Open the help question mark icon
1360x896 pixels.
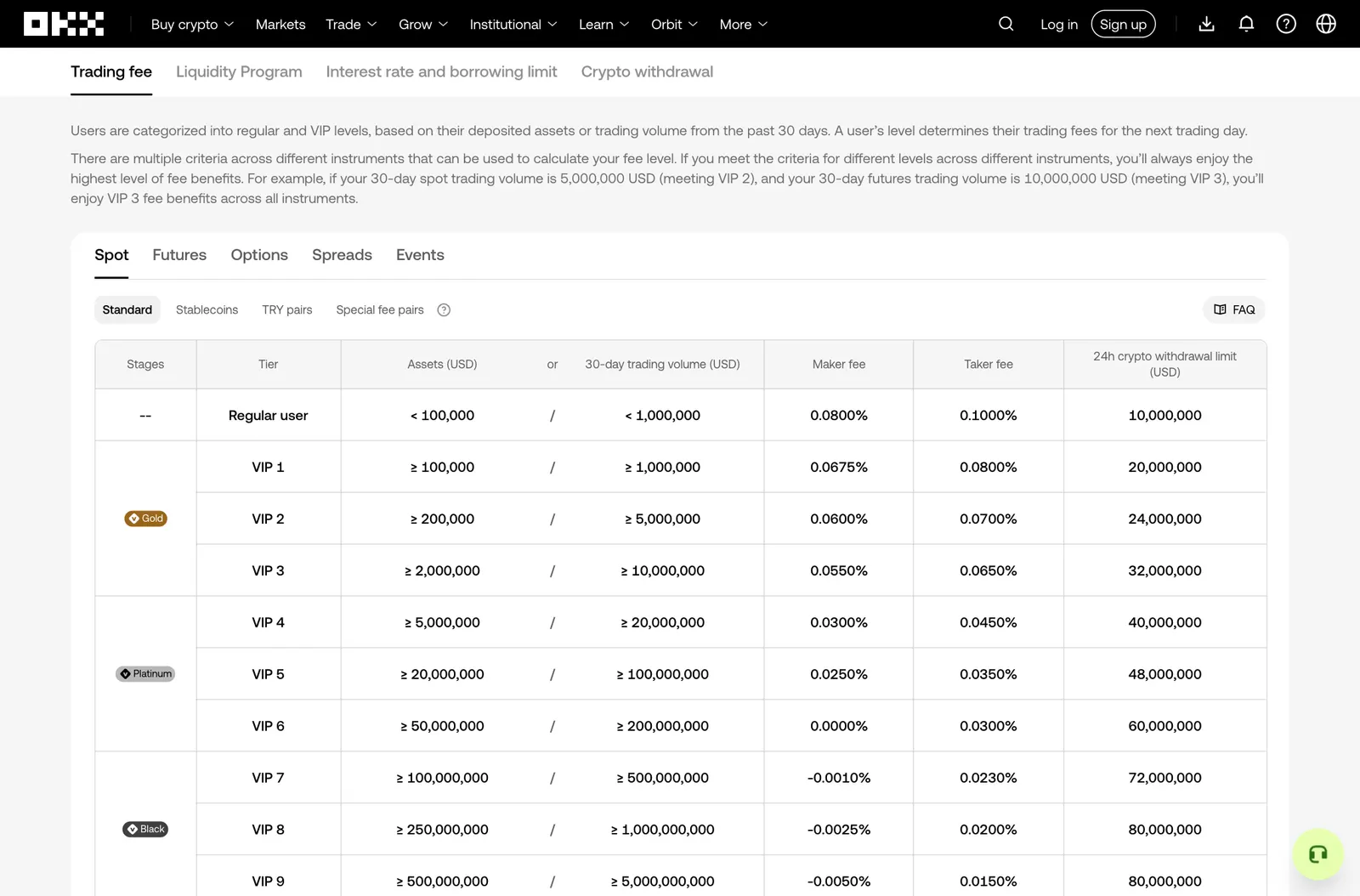coord(1286,24)
